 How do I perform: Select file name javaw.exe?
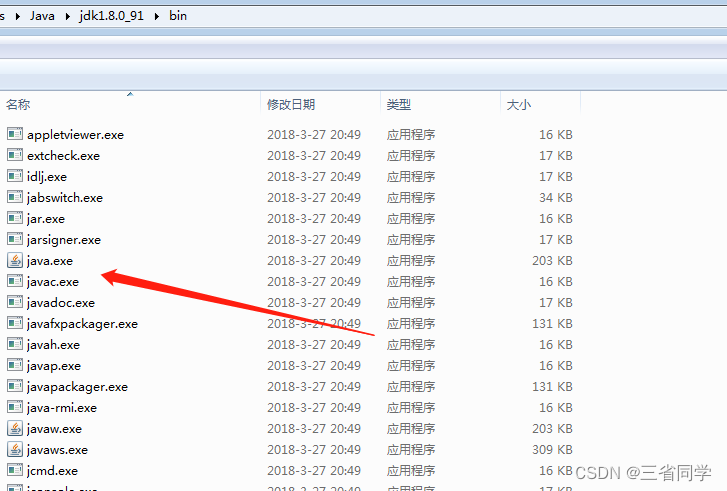[x=54, y=429]
